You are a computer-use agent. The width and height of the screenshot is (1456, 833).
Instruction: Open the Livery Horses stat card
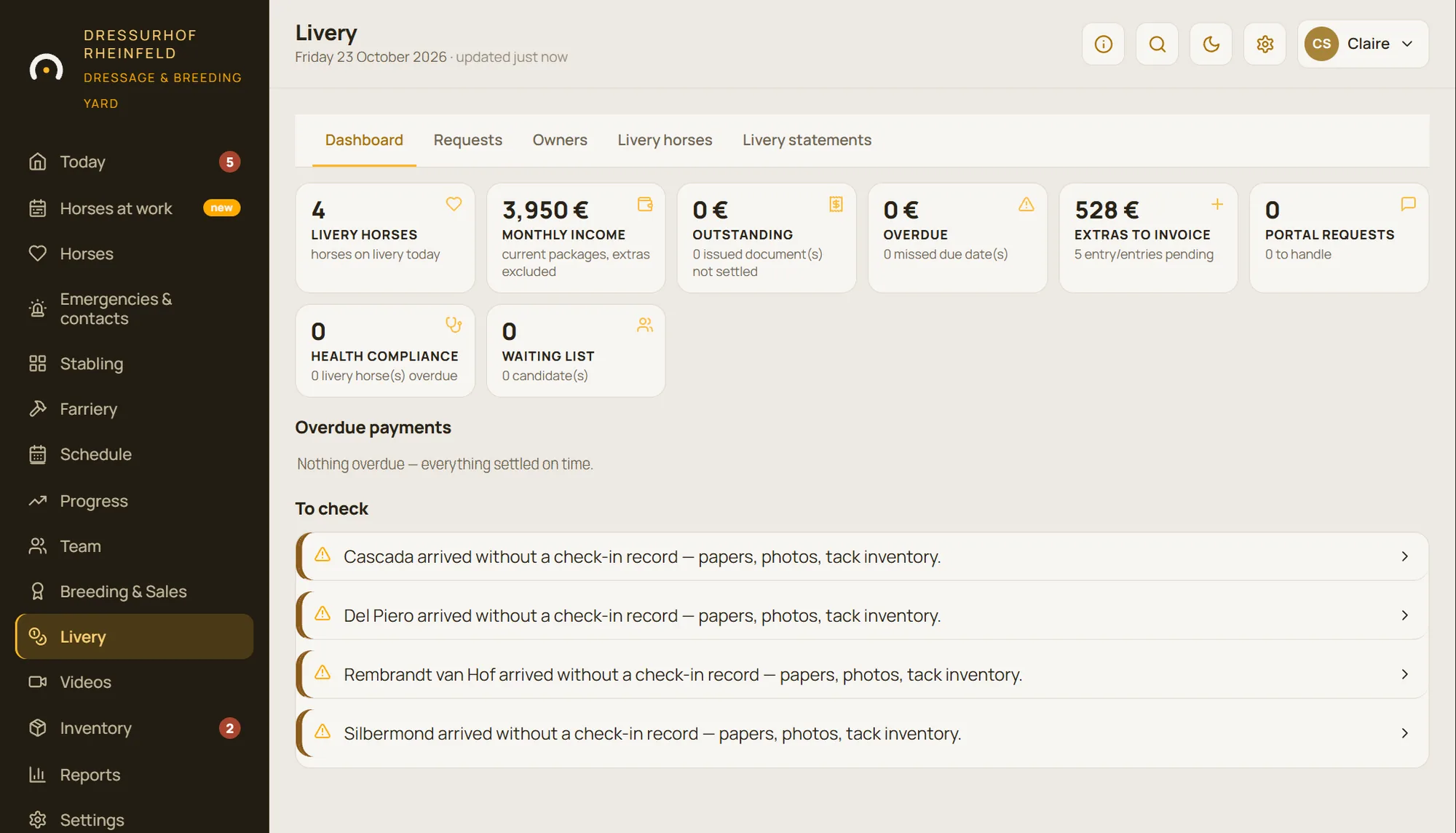[x=385, y=238]
